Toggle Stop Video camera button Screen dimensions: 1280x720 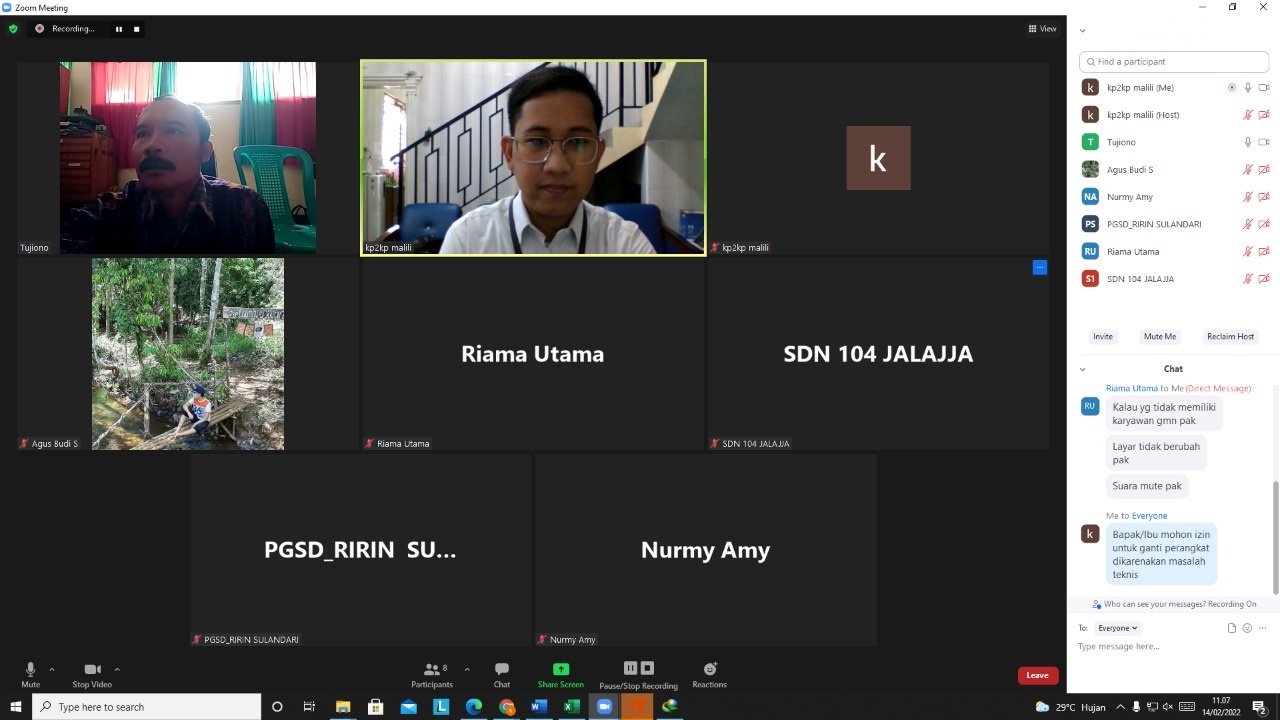pyautogui.click(x=92, y=674)
